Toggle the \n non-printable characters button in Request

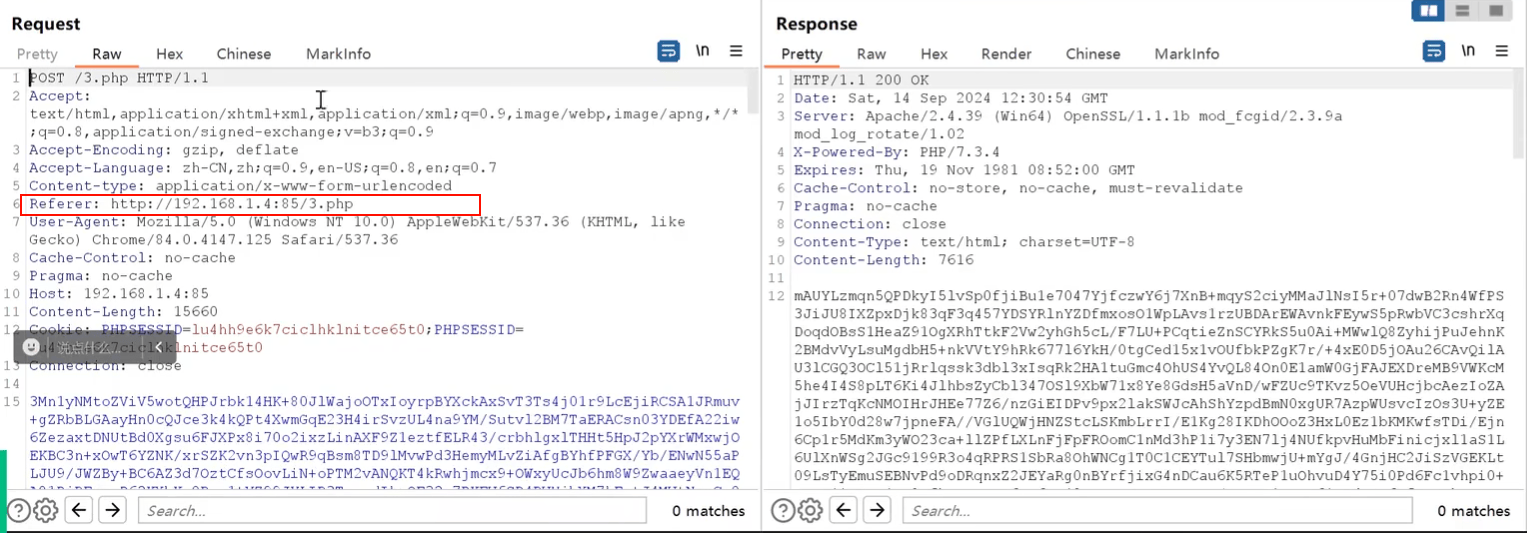tap(702, 52)
